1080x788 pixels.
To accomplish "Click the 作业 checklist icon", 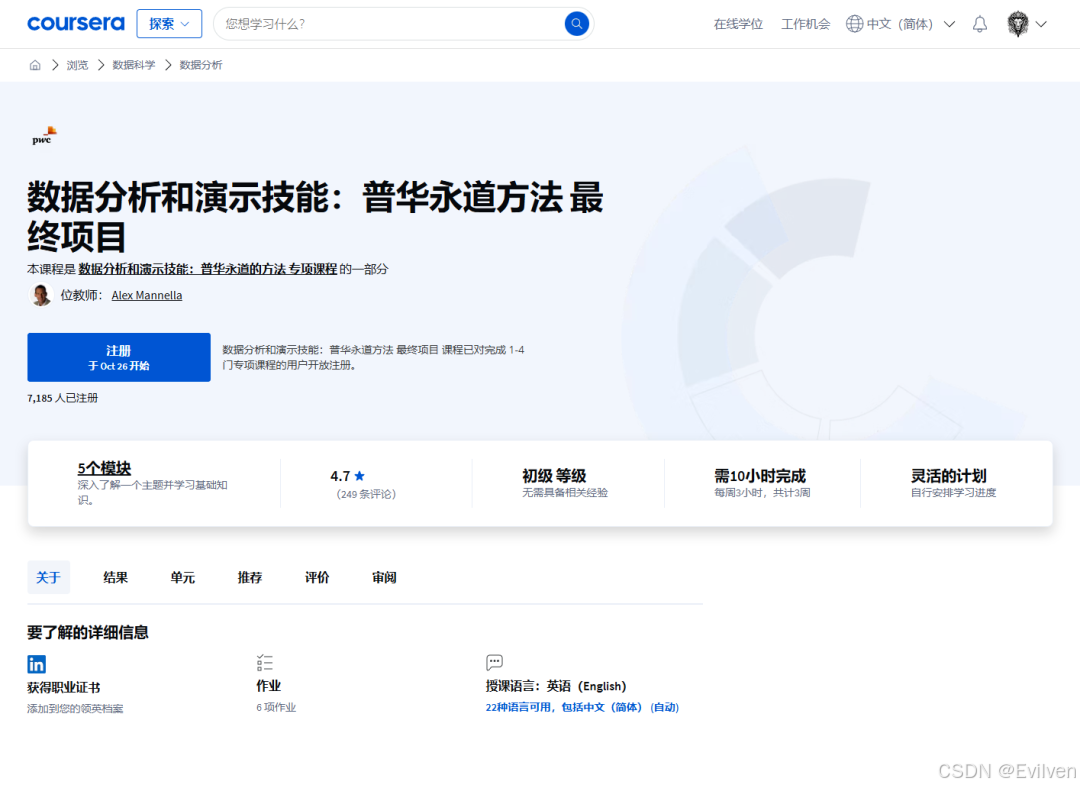I will pyautogui.click(x=264, y=663).
